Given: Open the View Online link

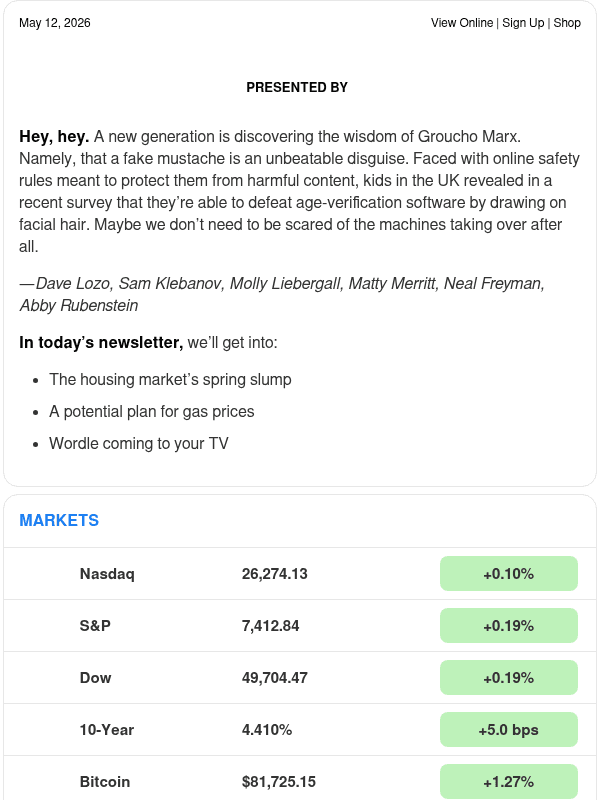Looking at the screenshot, I should tap(462, 23).
